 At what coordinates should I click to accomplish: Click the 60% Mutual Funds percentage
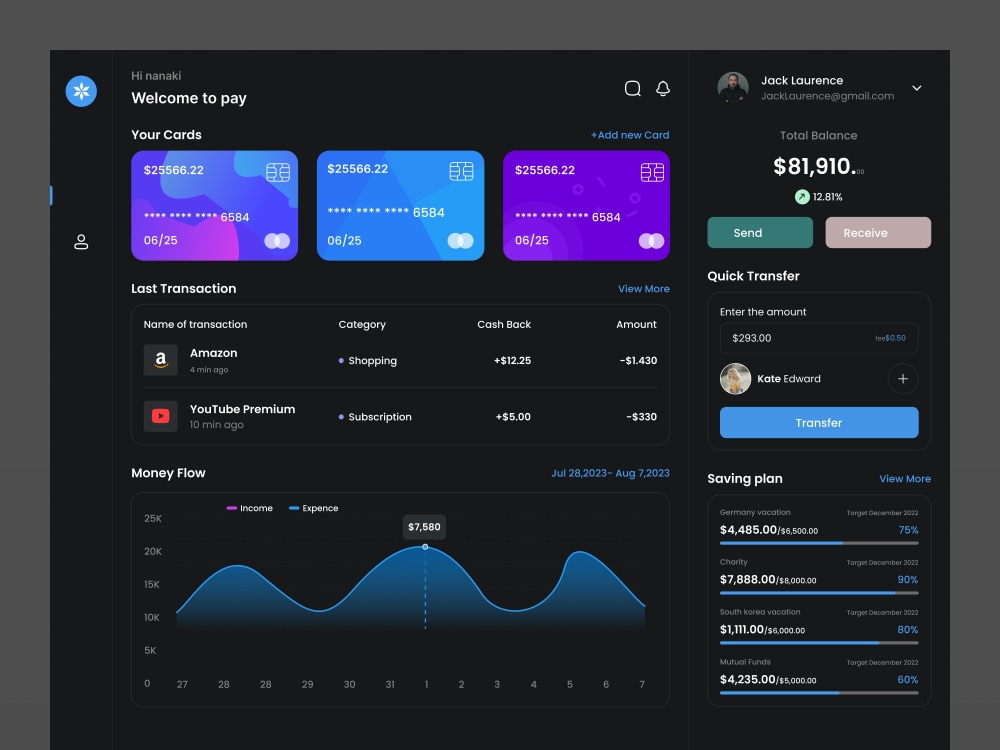(908, 680)
